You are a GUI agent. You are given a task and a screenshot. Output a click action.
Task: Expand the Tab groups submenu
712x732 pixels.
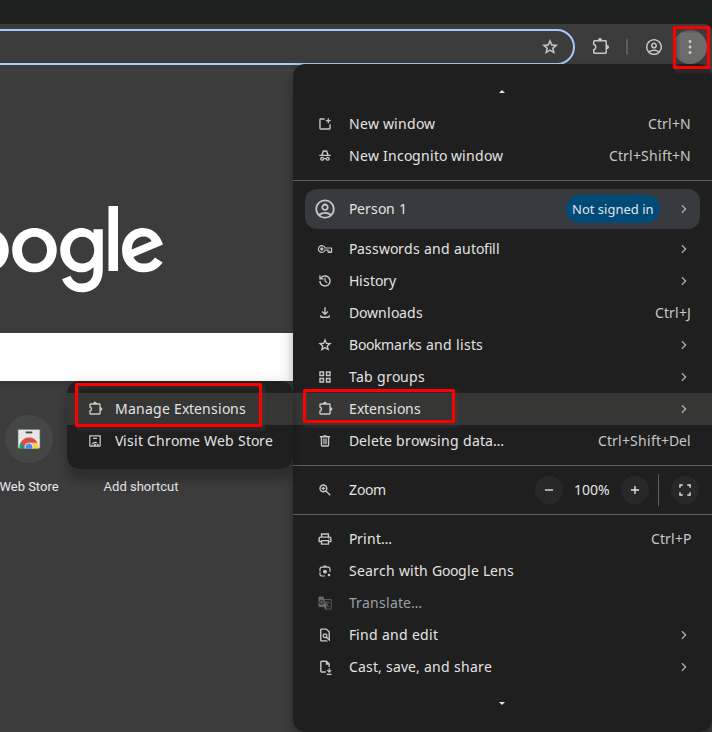coord(502,377)
